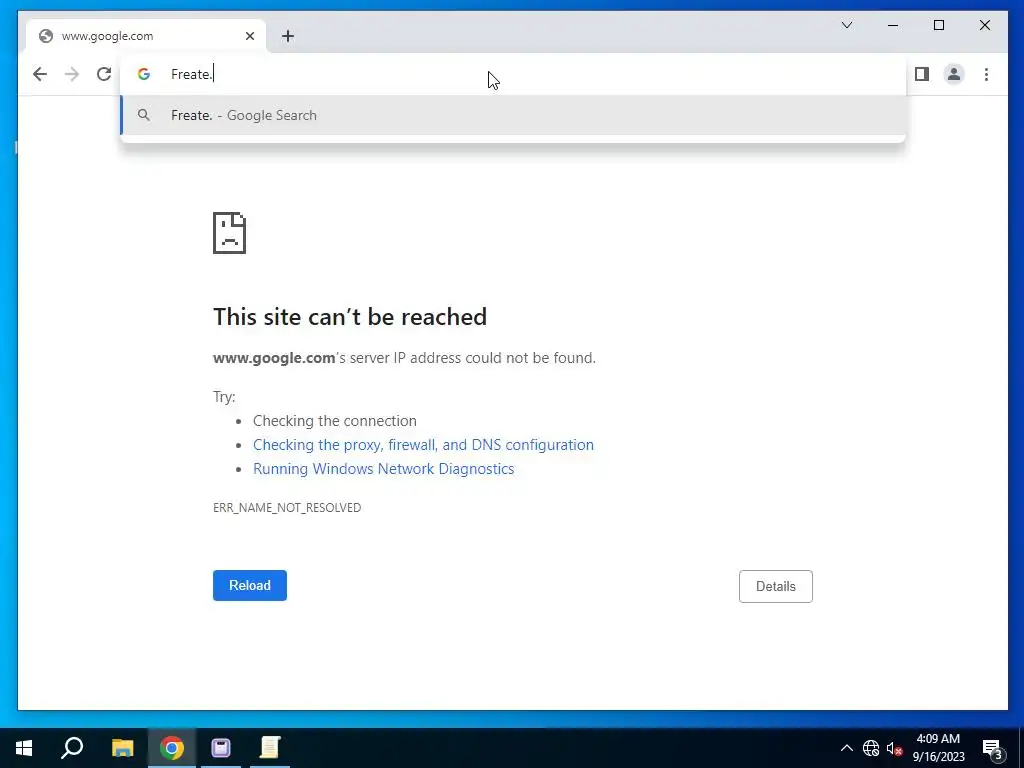Click the Details button
This screenshot has height=768, width=1024.
(x=776, y=586)
